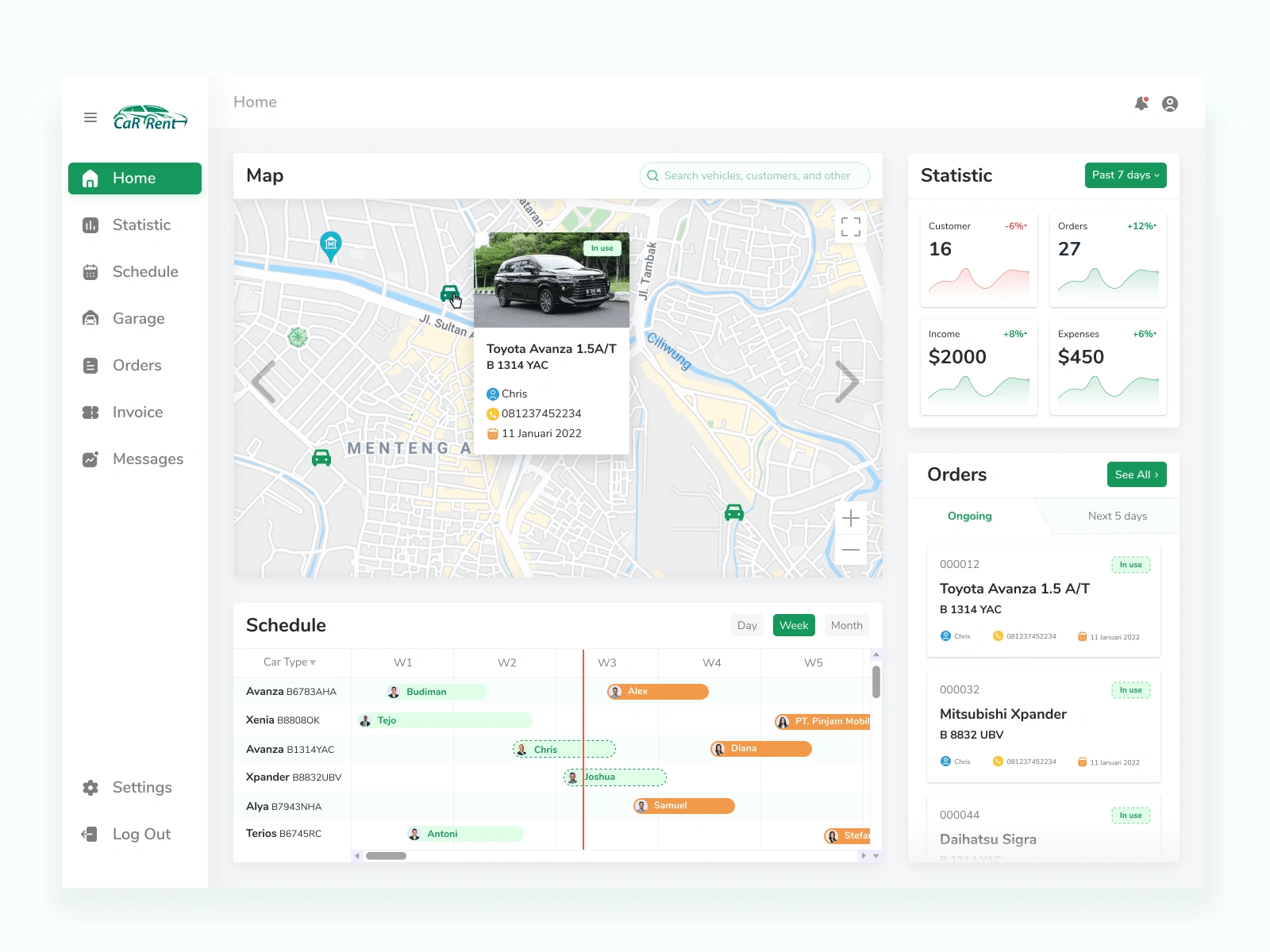
Task: Click PT. Pinjam Mobil booking bar
Action: coord(822,722)
